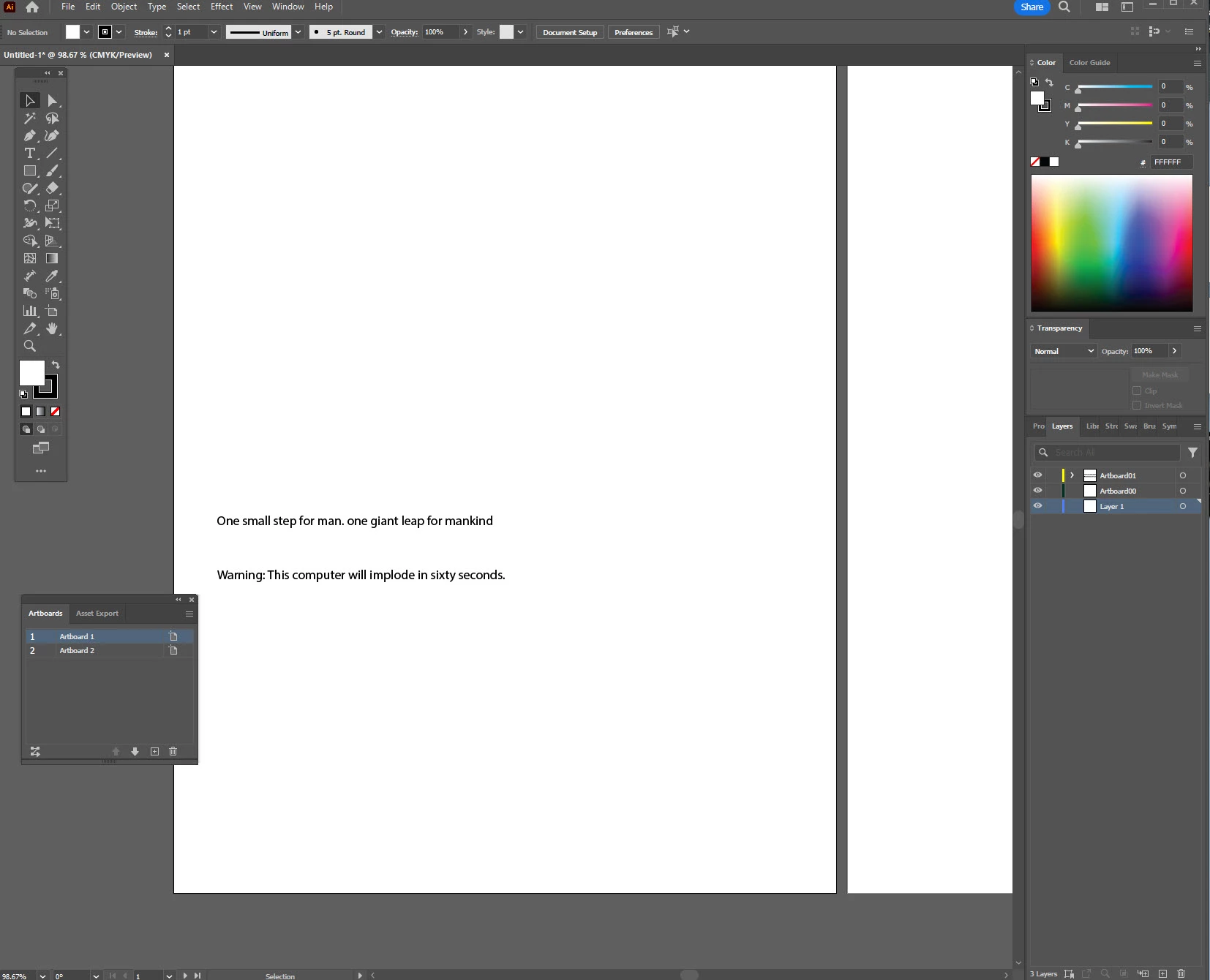Open the Uniform stroke profile dropdown

(298, 32)
